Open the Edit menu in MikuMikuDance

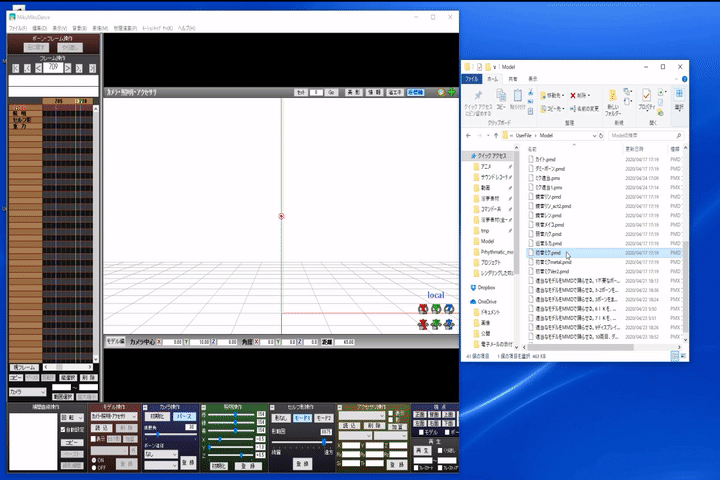pos(39,28)
